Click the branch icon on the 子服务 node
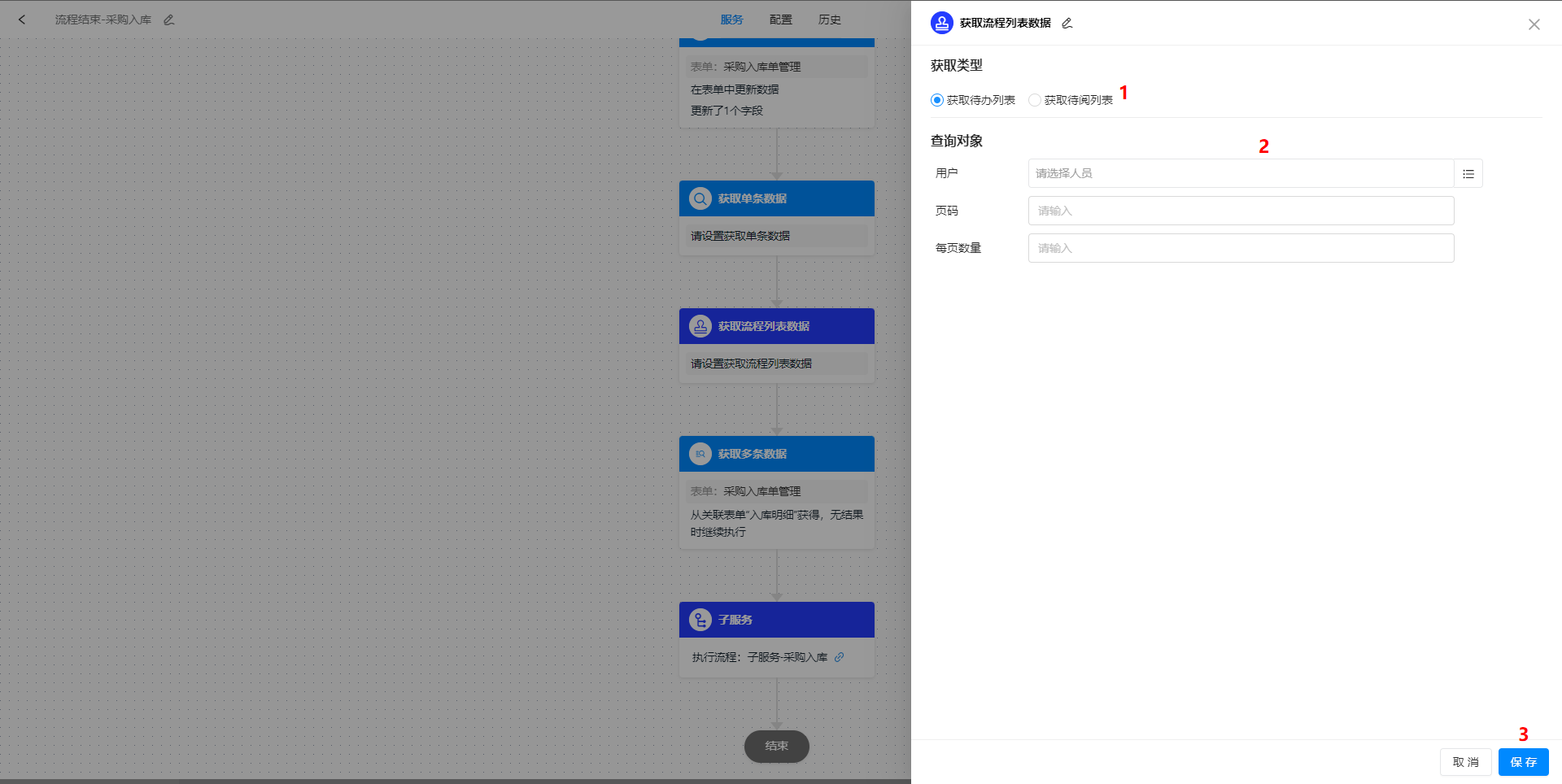Image resolution: width=1562 pixels, height=784 pixels. pos(700,619)
